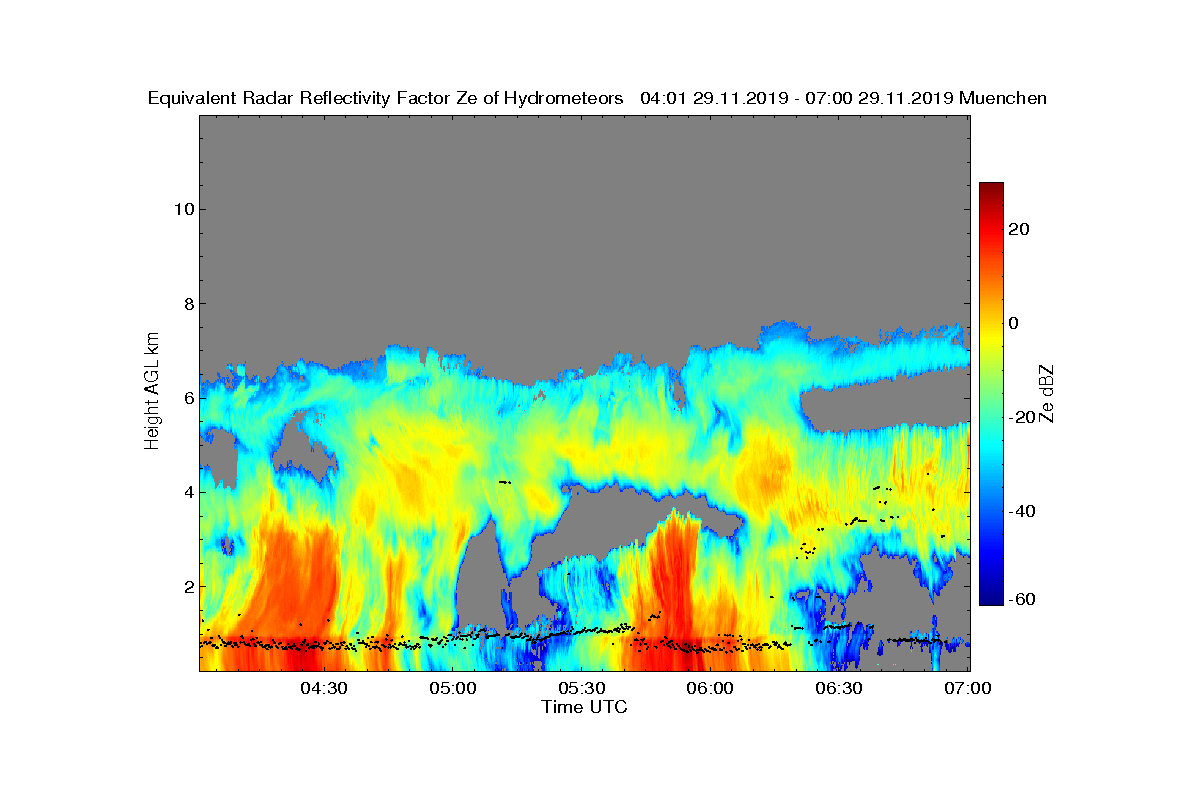Click the 'Time UTC' axis label
1200x800 pixels.
tap(585, 707)
